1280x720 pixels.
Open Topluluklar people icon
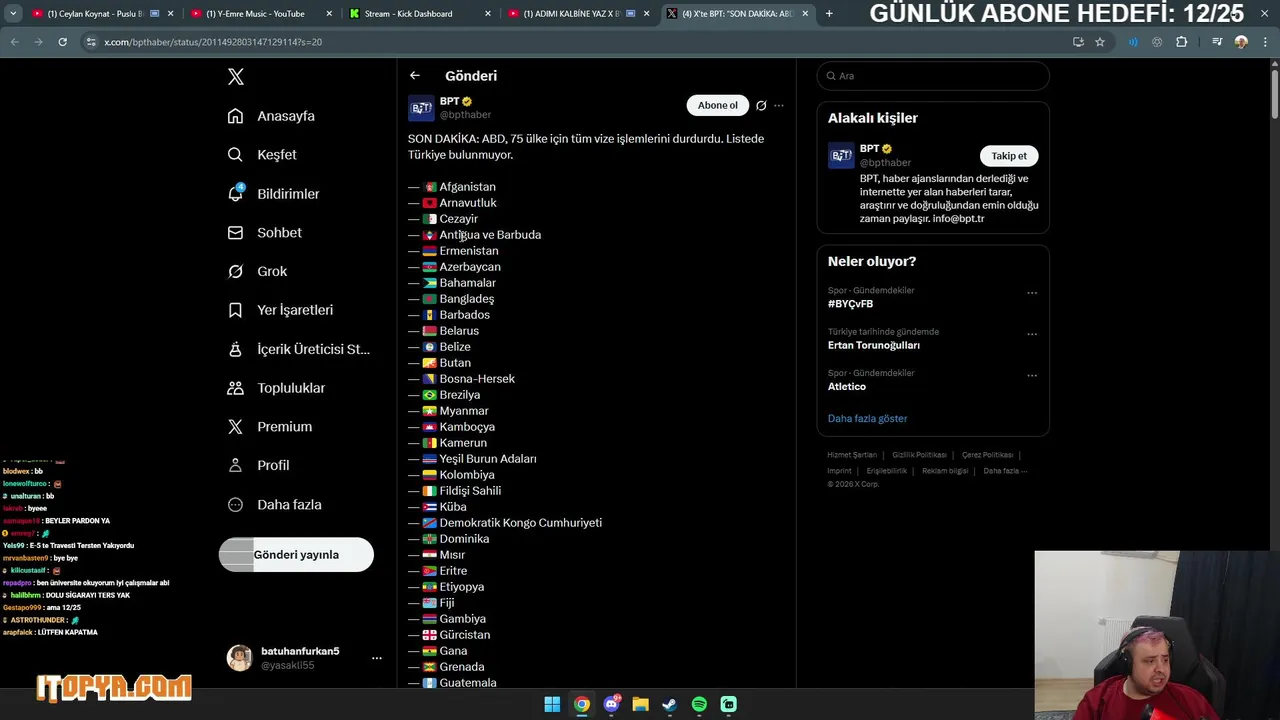235,388
